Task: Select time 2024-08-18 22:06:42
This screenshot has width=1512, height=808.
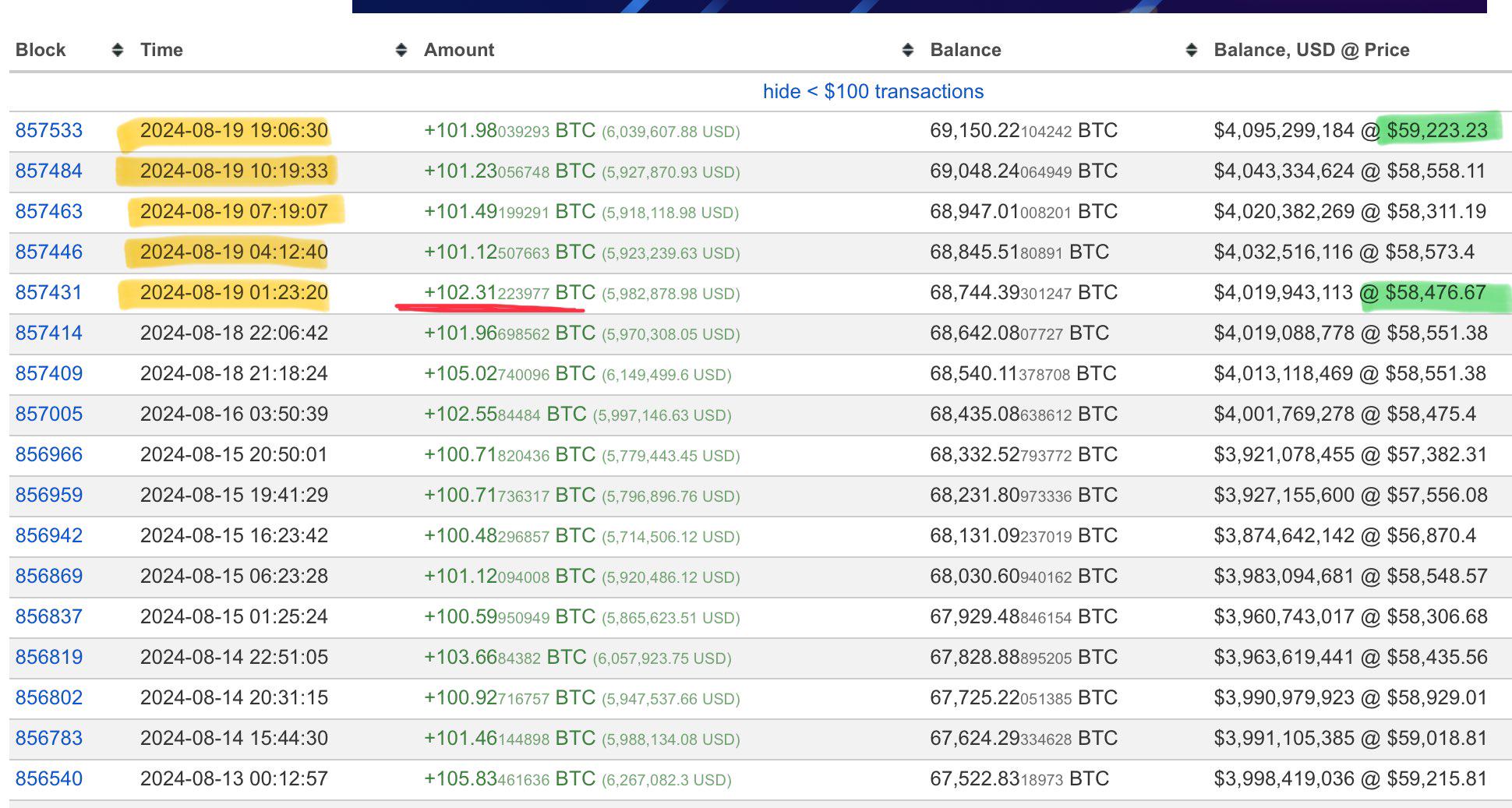Action: (234, 333)
